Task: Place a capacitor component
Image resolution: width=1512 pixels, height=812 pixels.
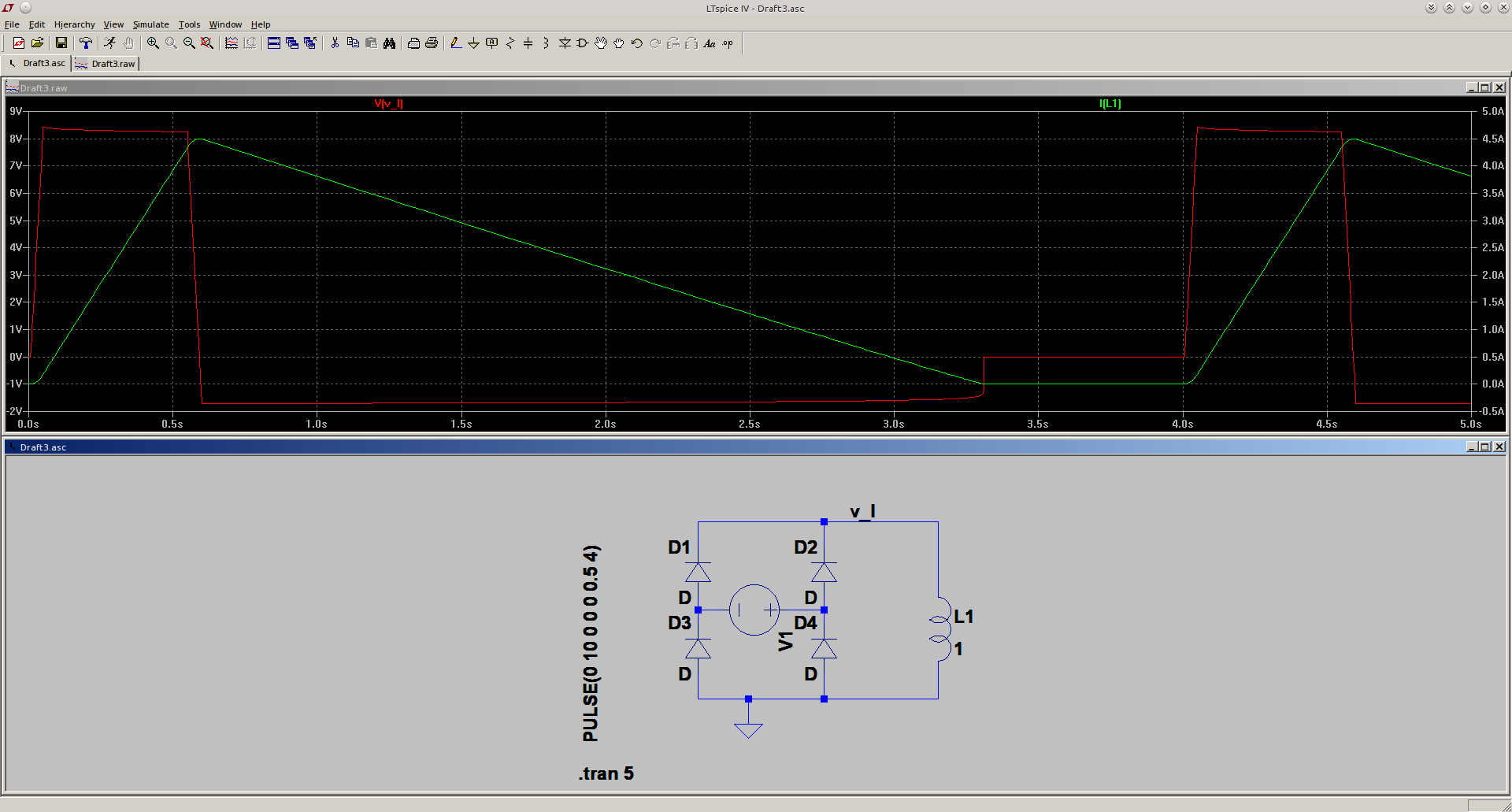Action: (x=528, y=43)
